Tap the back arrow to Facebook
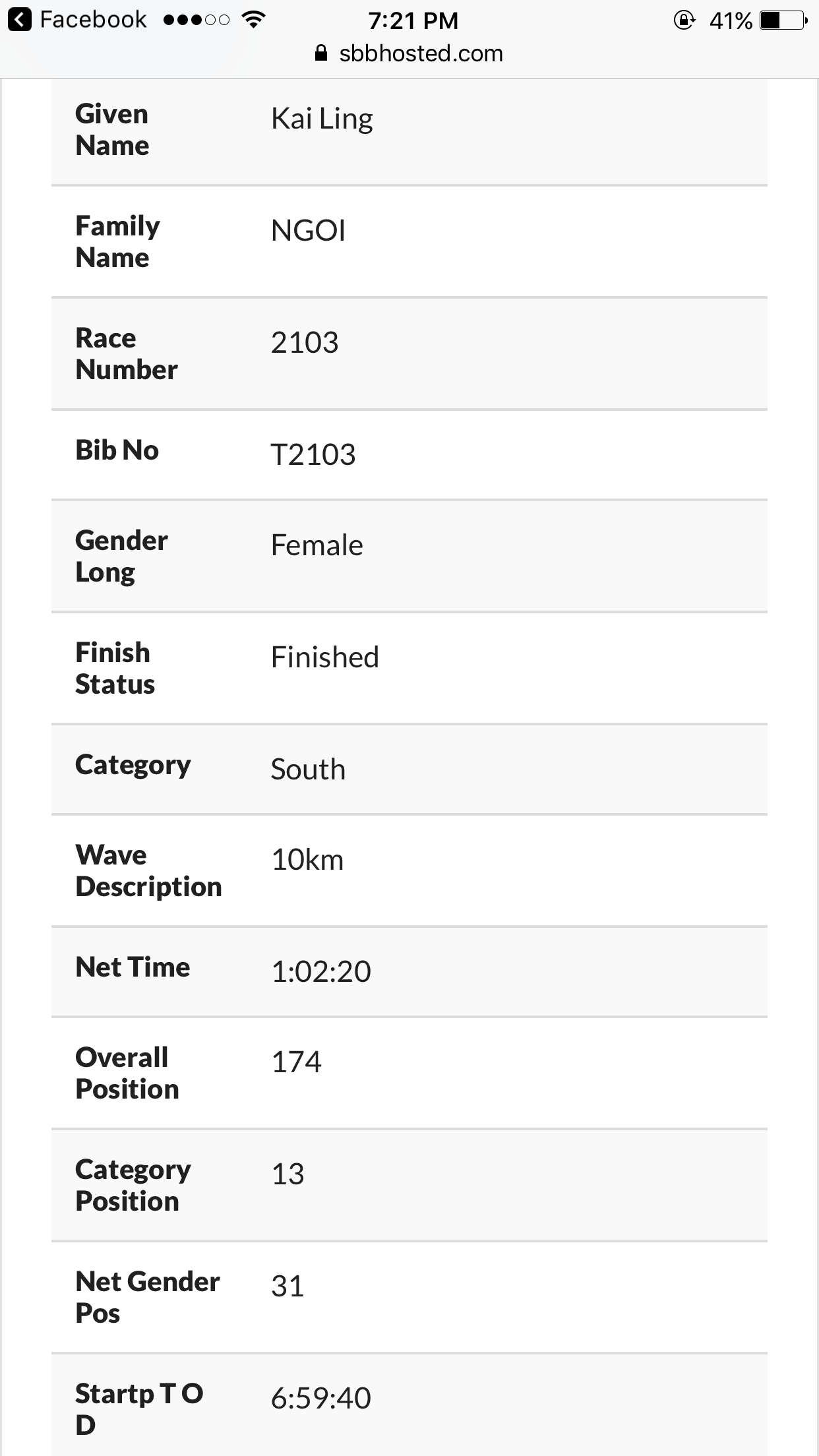Image resolution: width=819 pixels, height=1456 pixels. [x=20, y=20]
